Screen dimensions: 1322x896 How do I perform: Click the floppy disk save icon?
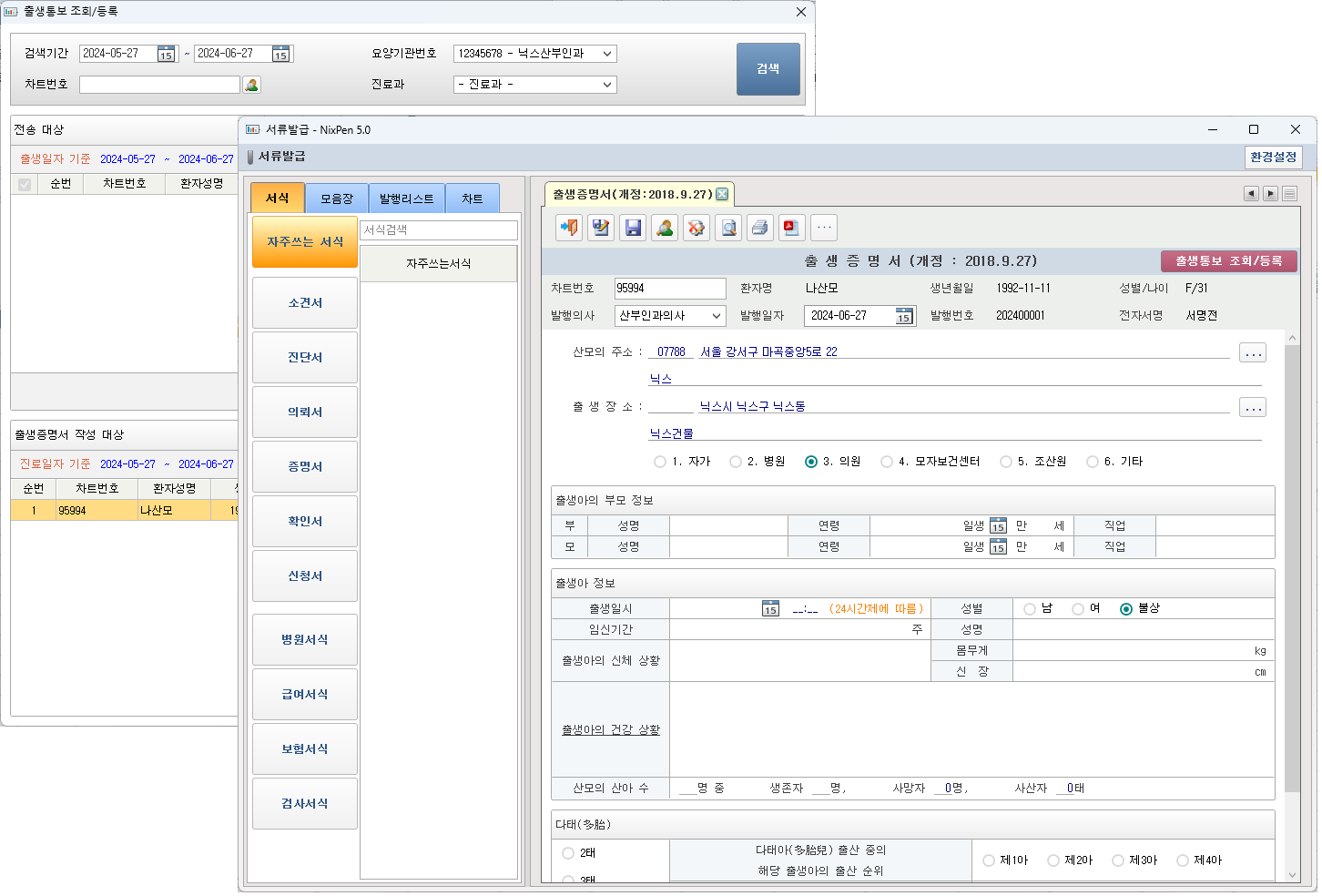pyautogui.click(x=633, y=228)
